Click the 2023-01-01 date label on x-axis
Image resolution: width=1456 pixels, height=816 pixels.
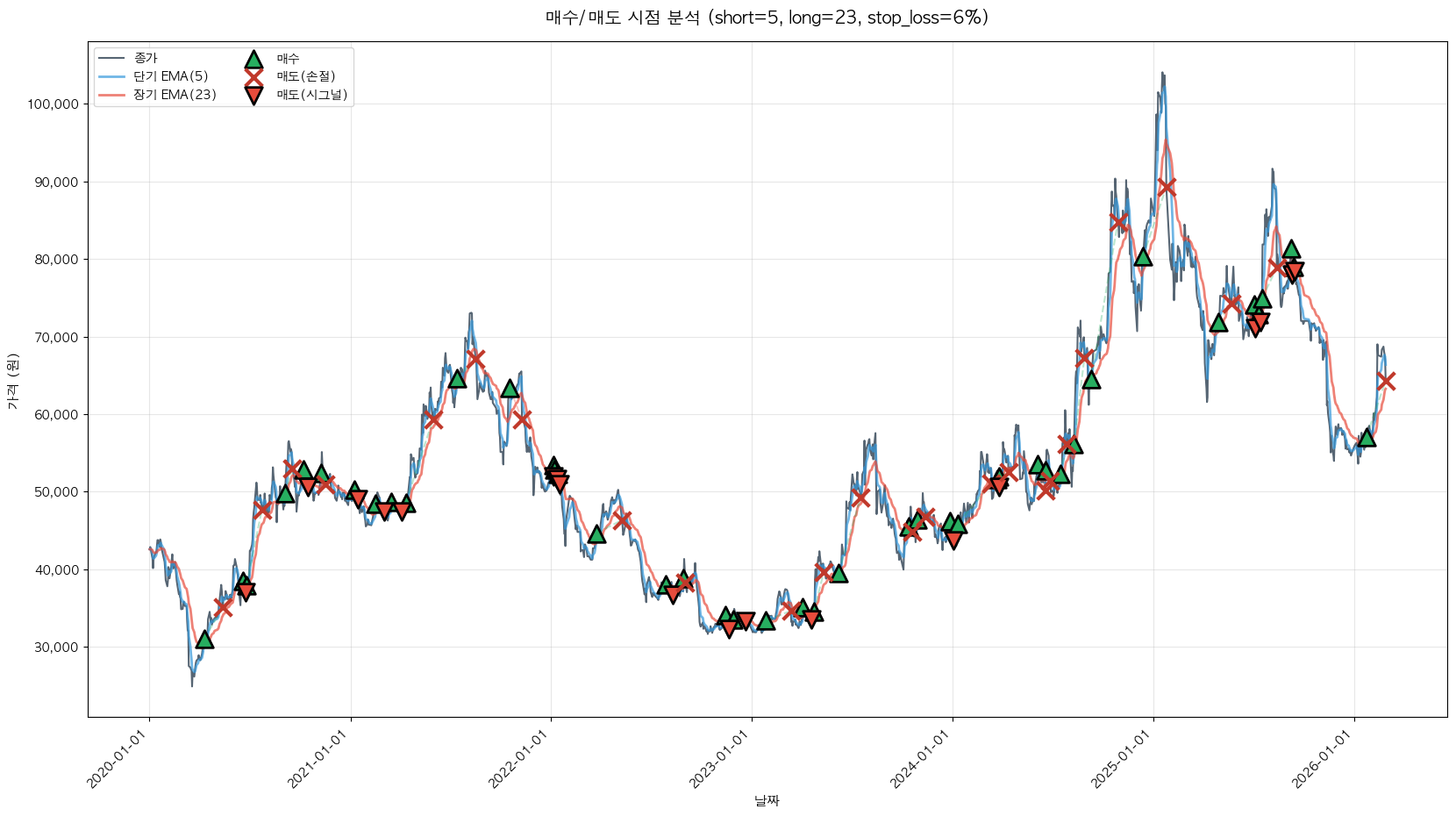point(721,760)
